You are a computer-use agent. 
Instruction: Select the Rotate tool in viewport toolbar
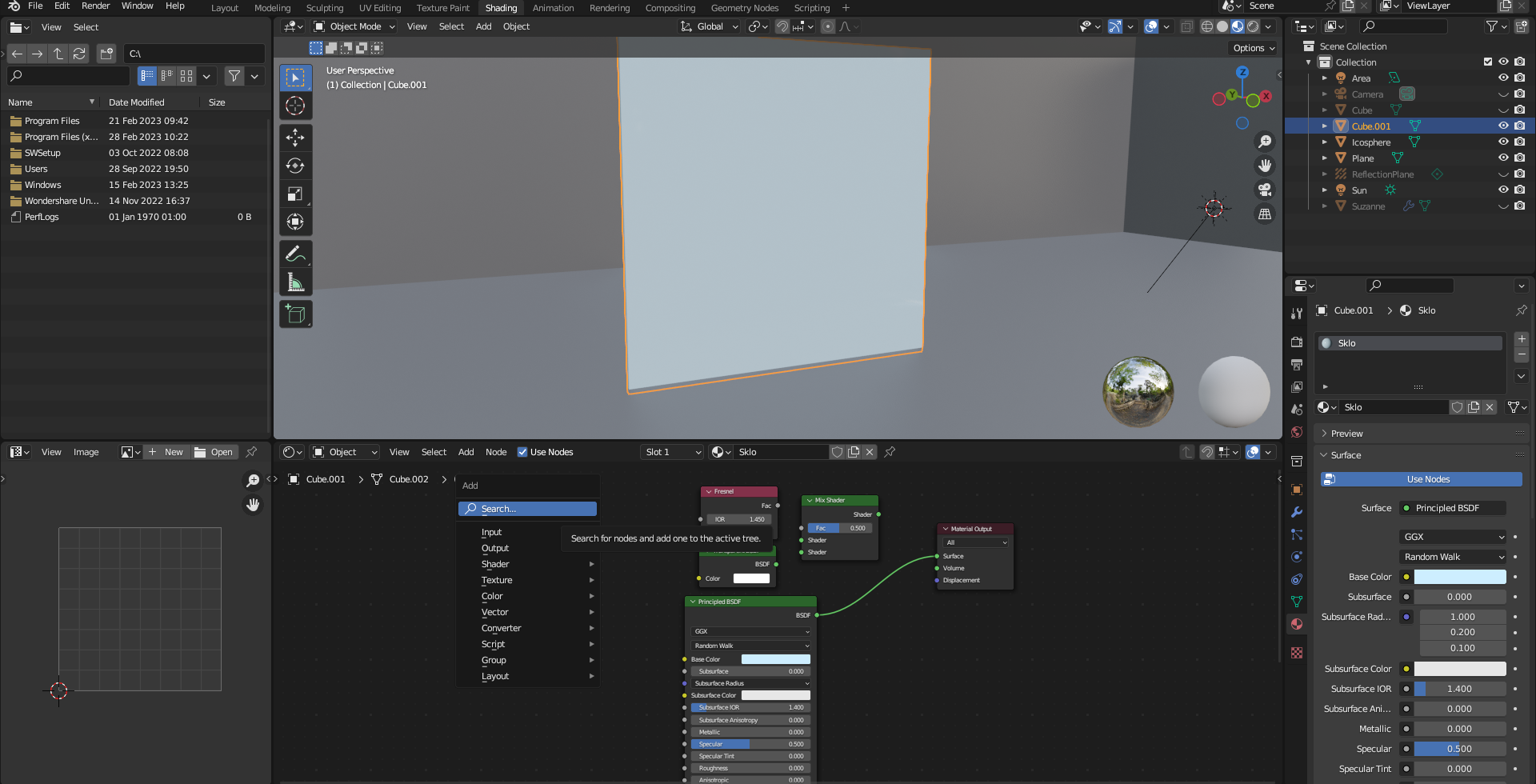pos(295,166)
